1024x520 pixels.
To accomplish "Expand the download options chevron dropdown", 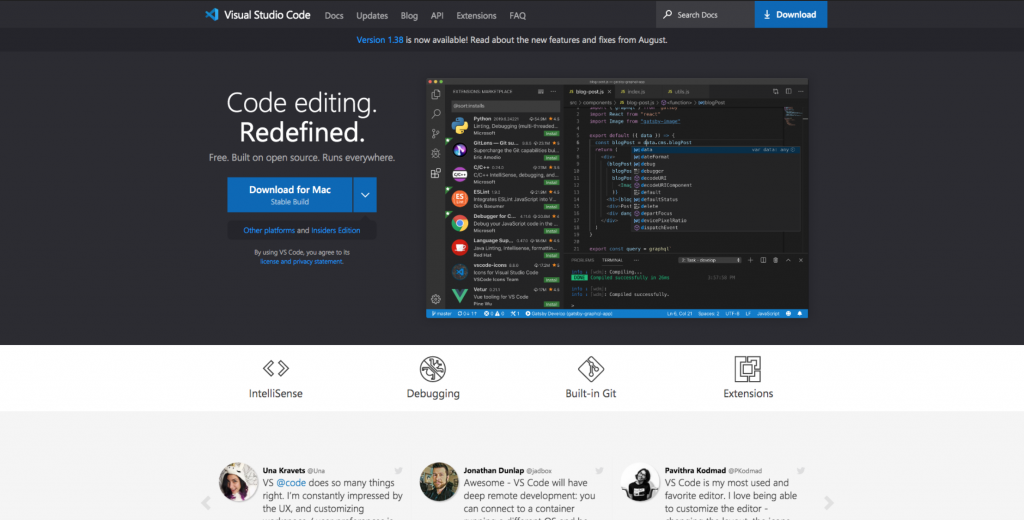I will pos(365,195).
